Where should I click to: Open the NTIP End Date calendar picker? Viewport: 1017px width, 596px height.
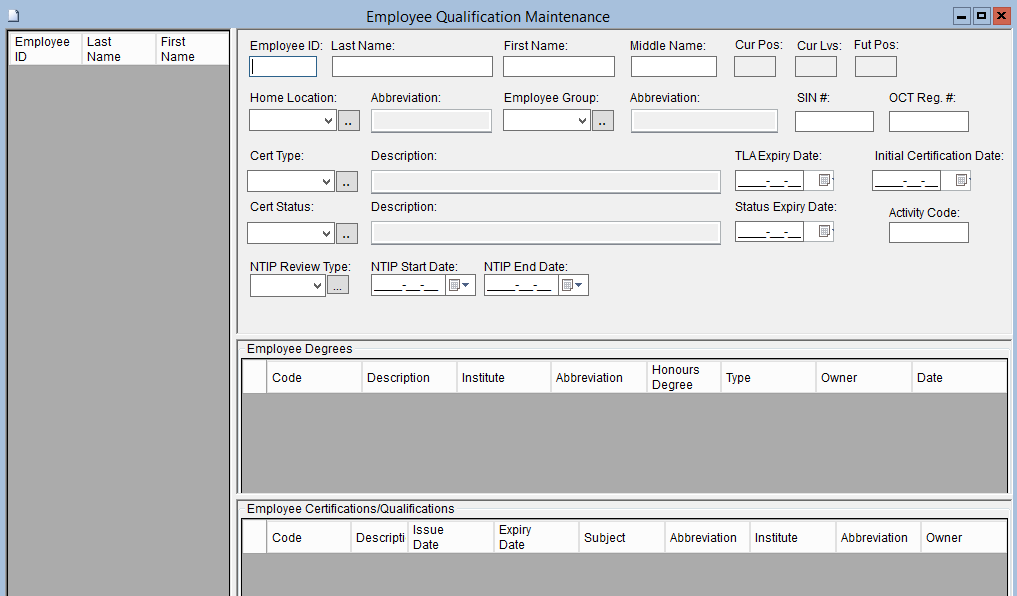pyautogui.click(x=572, y=285)
